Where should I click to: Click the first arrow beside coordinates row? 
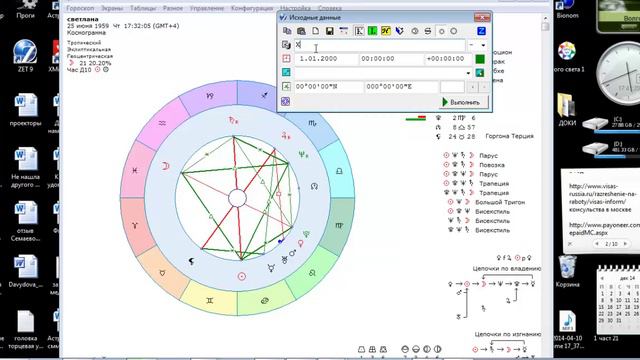[472, 87]
